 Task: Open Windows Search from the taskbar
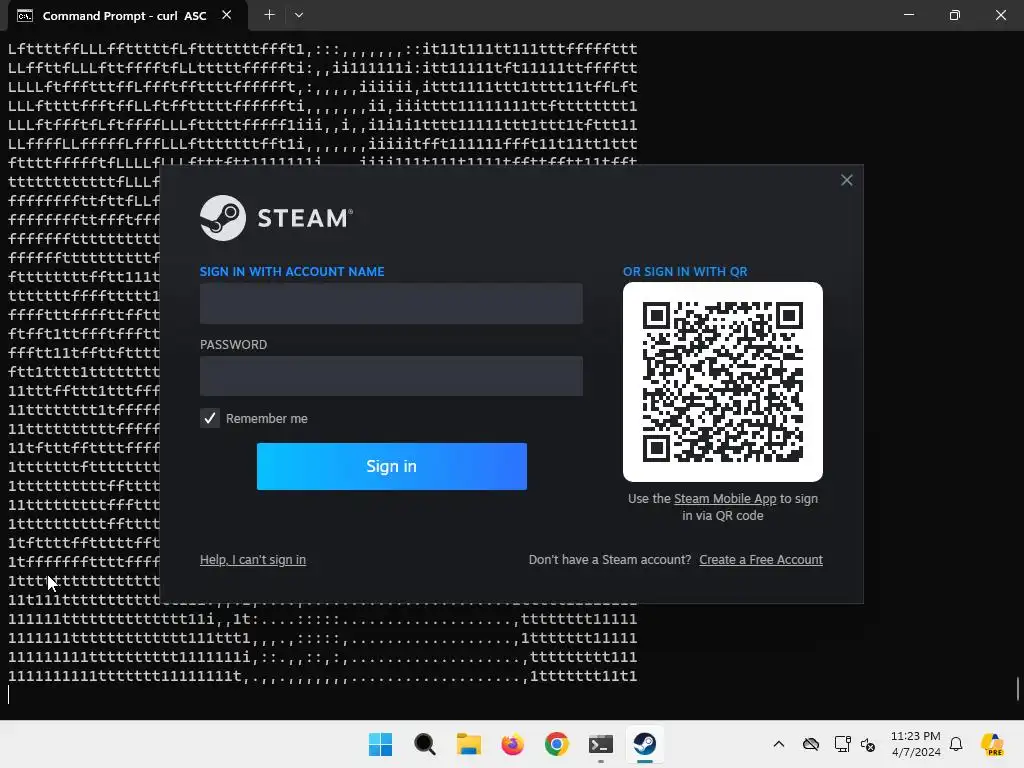pos(424,744)
